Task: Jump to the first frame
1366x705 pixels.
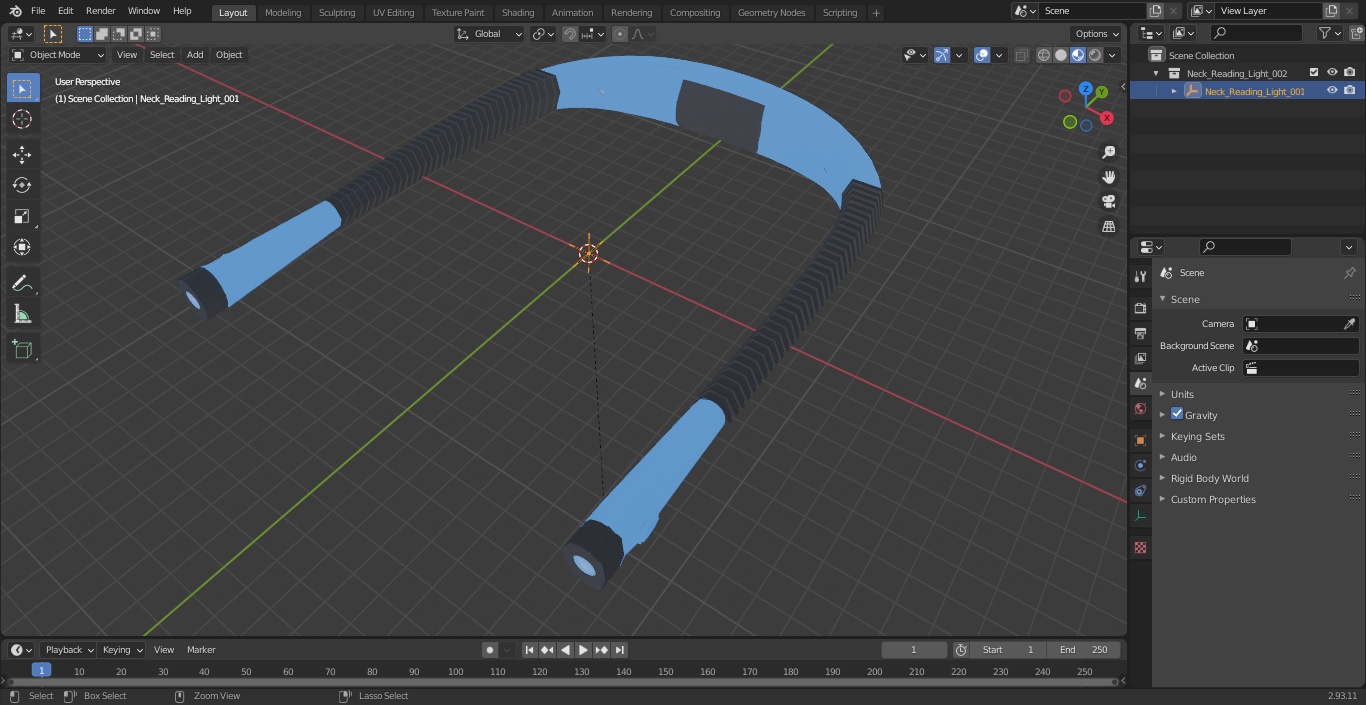Action: coord(530,650)
